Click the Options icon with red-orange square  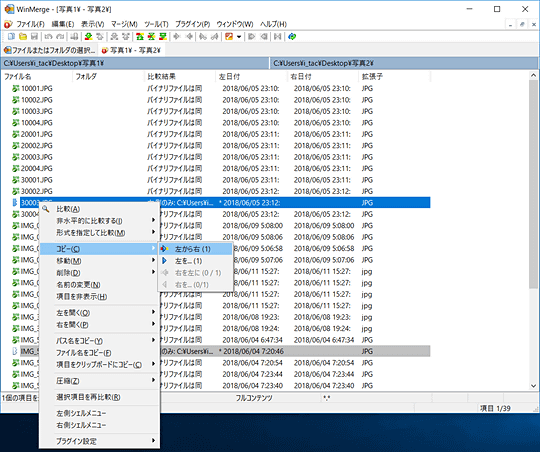[x=229, y=36]
